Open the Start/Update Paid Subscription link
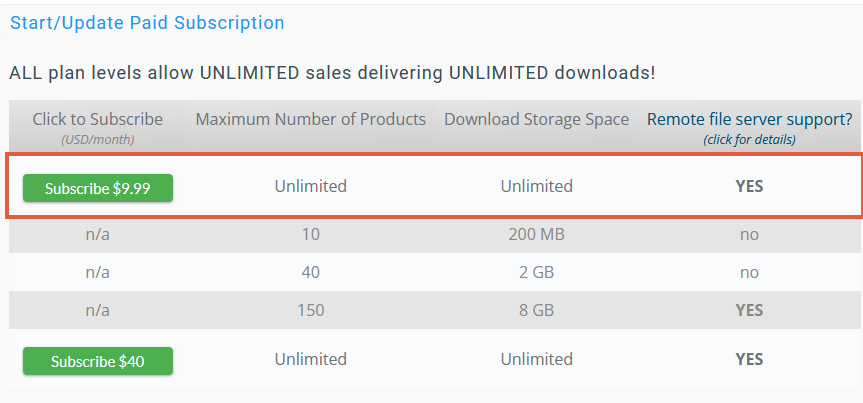 [x=147, y=23]
